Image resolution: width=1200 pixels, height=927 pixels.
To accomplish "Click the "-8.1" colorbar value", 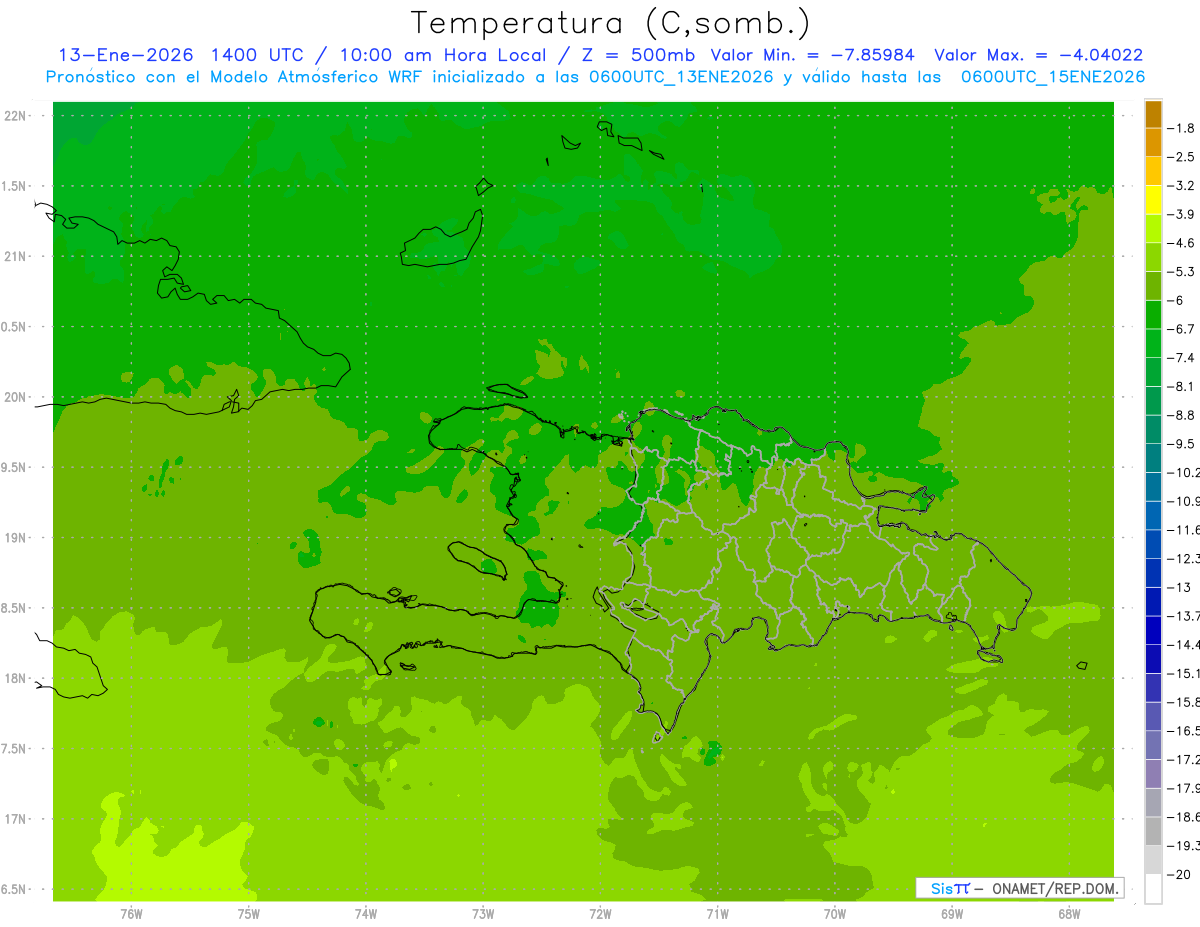I will pyautogui.click(x=1181, y=387).
